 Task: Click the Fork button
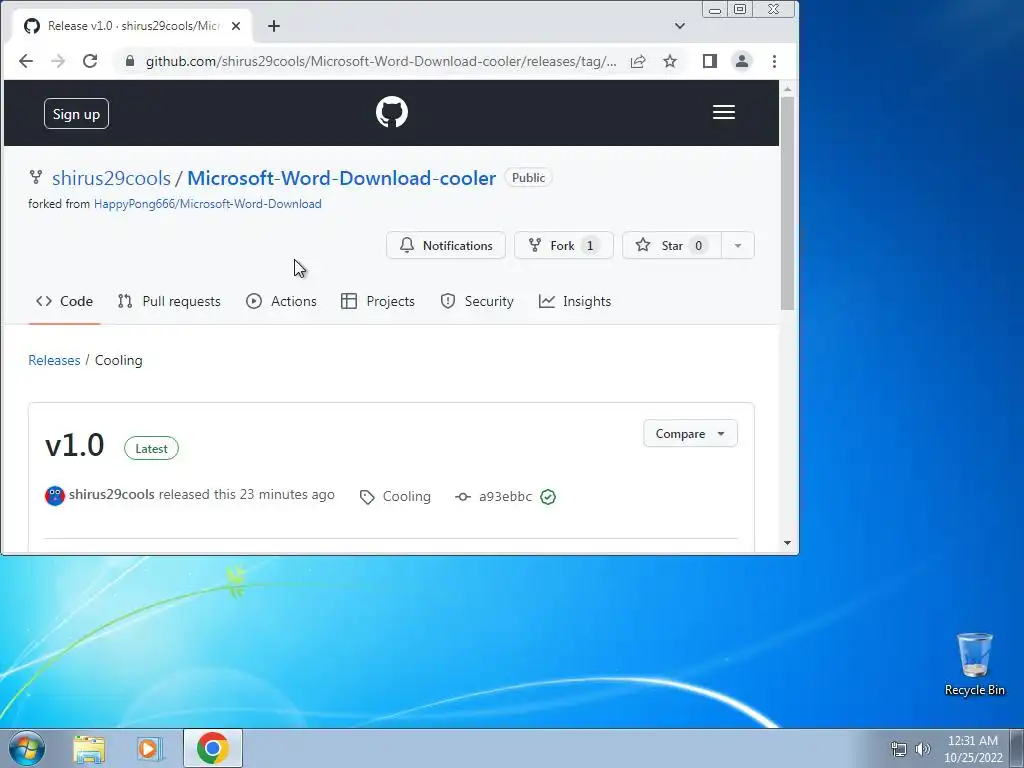[564, 246]
